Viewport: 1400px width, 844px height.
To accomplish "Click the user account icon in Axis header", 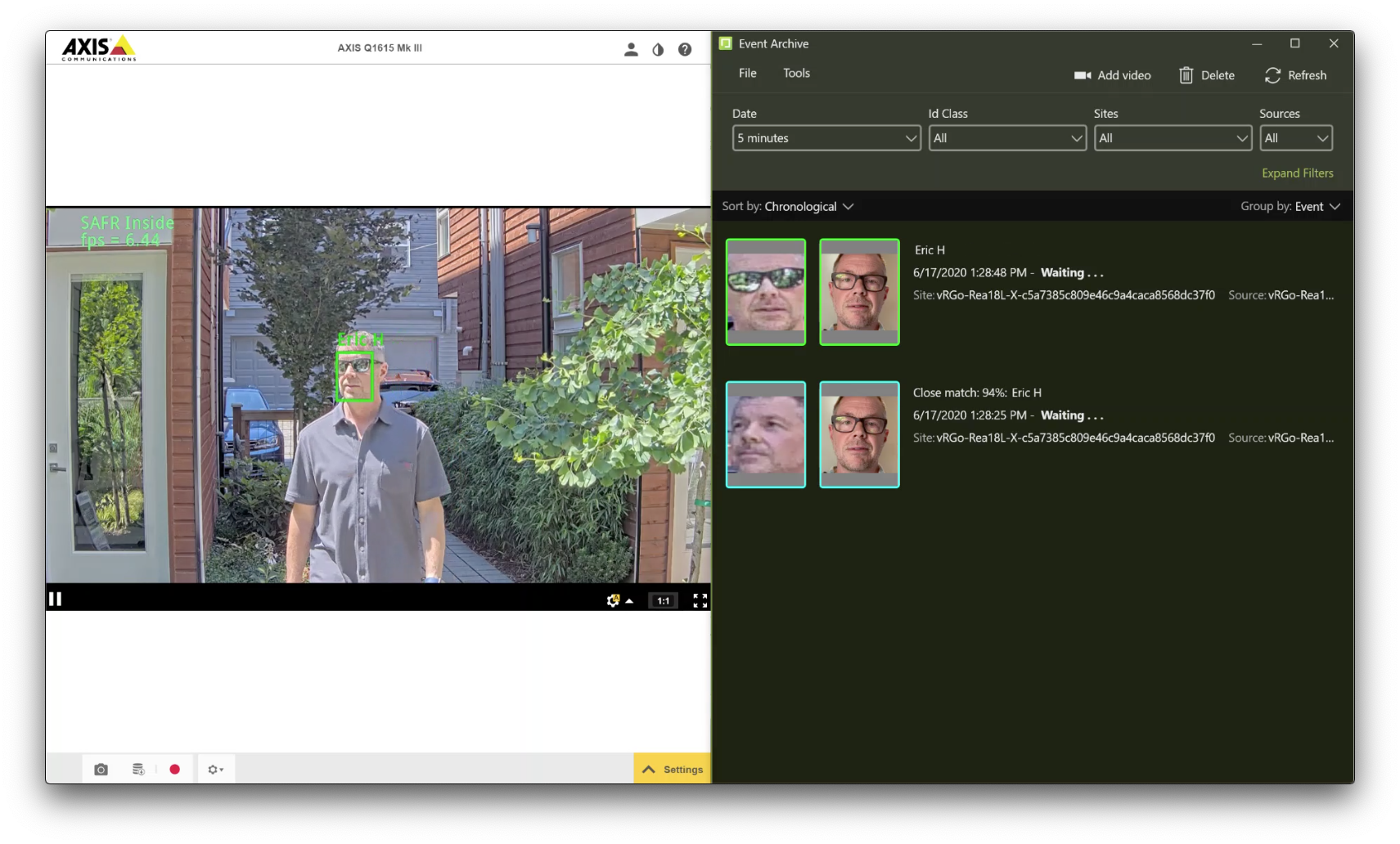I will coord(630,49).
